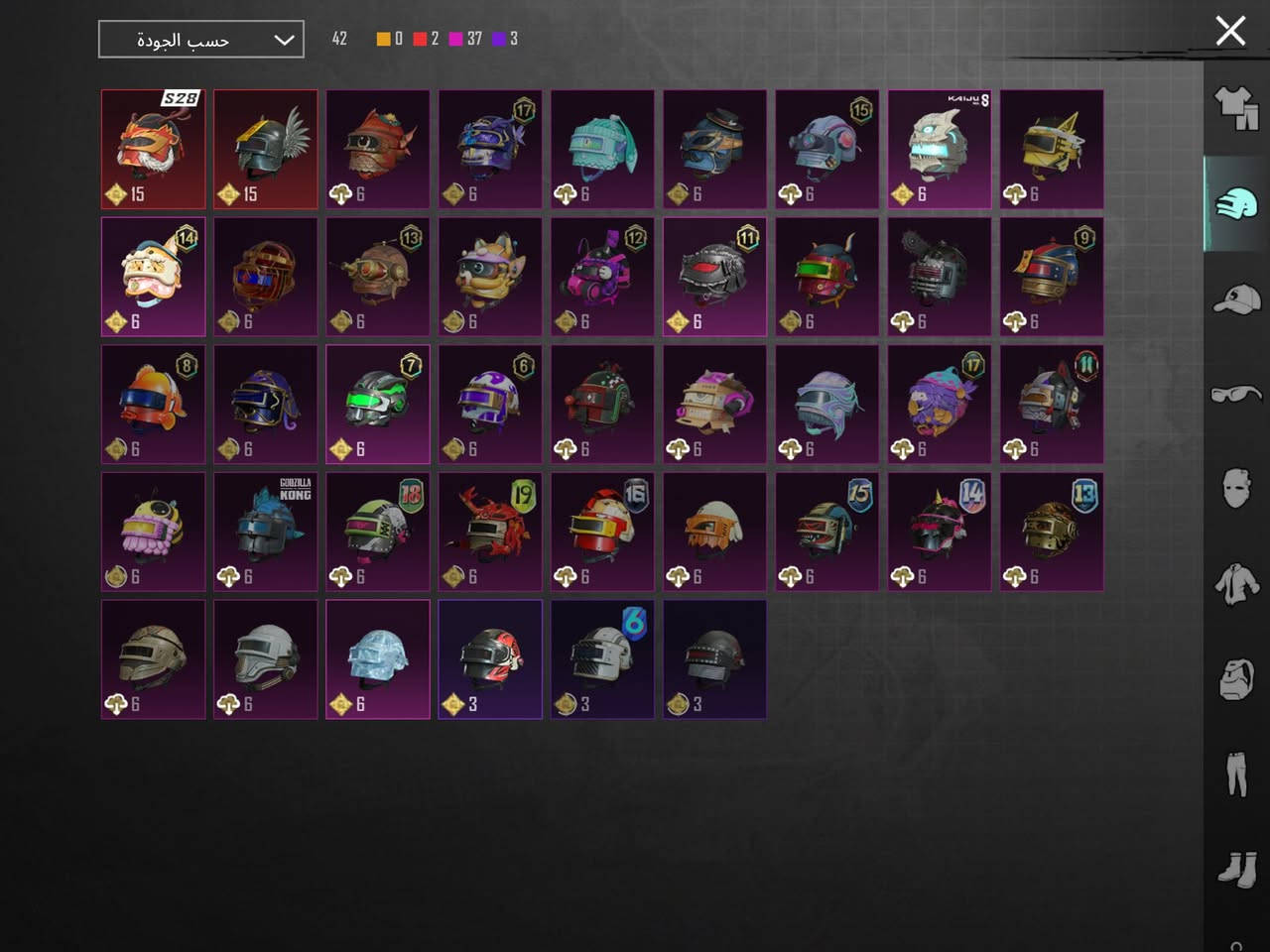Open the outfits category shirt icon
Image resolution: width=1270 pixels, height=952 pixels.
coord(1236,107)
